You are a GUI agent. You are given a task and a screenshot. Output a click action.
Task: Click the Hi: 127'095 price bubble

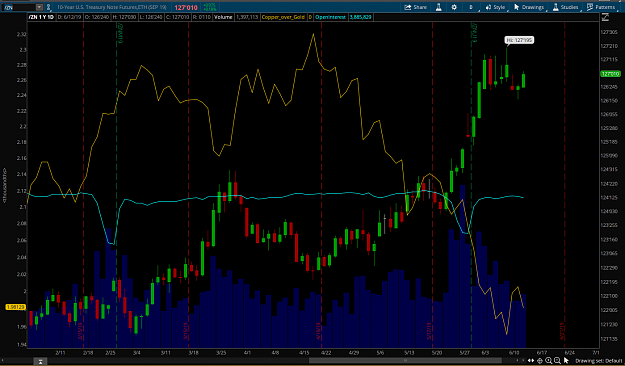pyautogui.click(x=519, y=40)
